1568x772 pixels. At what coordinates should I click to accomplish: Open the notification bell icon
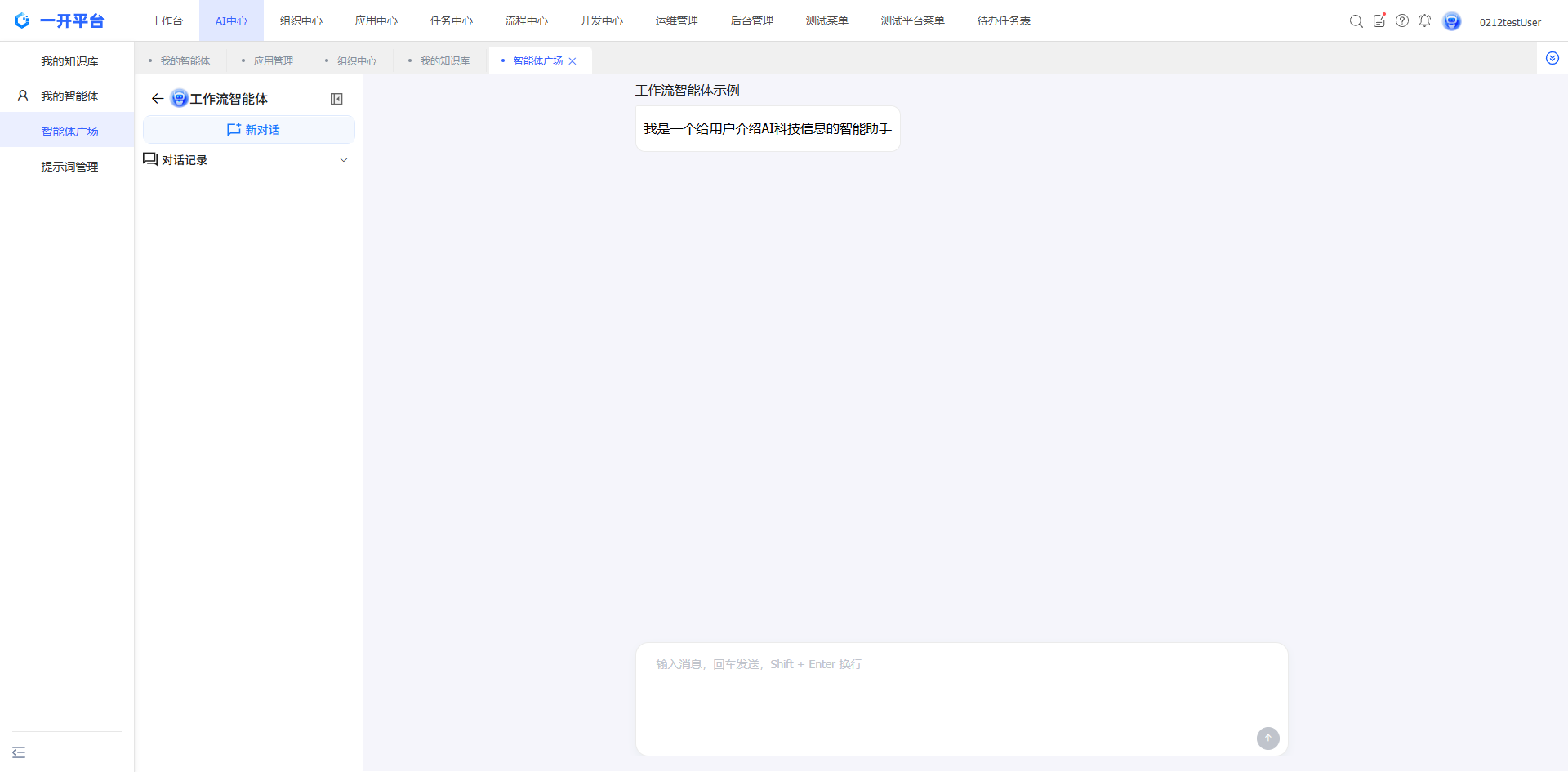tap(1424, 21)
